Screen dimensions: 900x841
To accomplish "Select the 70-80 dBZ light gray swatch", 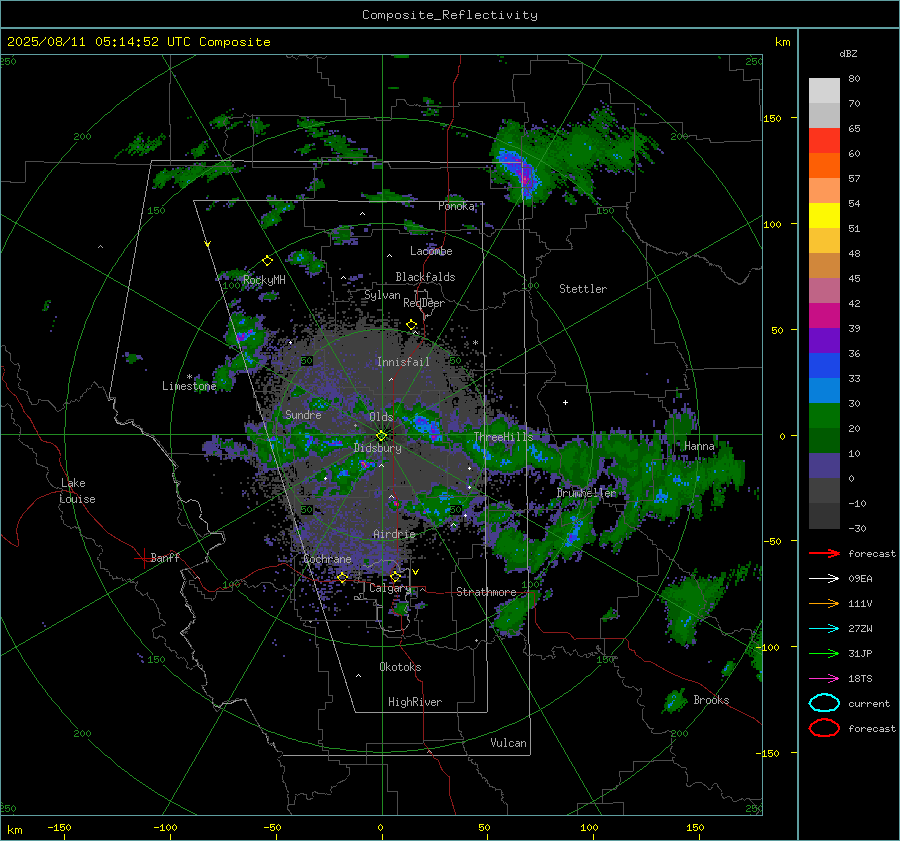I will click(x=824, y=90).
